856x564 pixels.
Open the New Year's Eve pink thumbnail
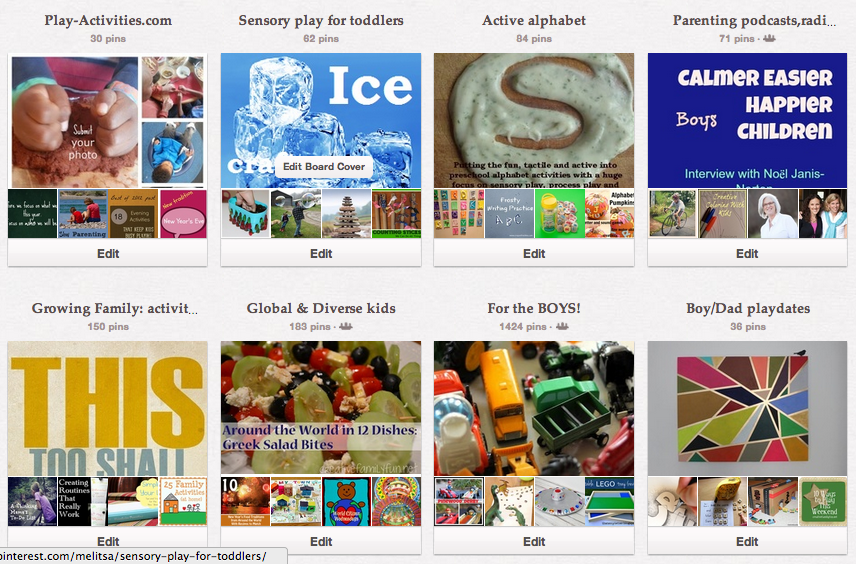[x=183, y=213]
